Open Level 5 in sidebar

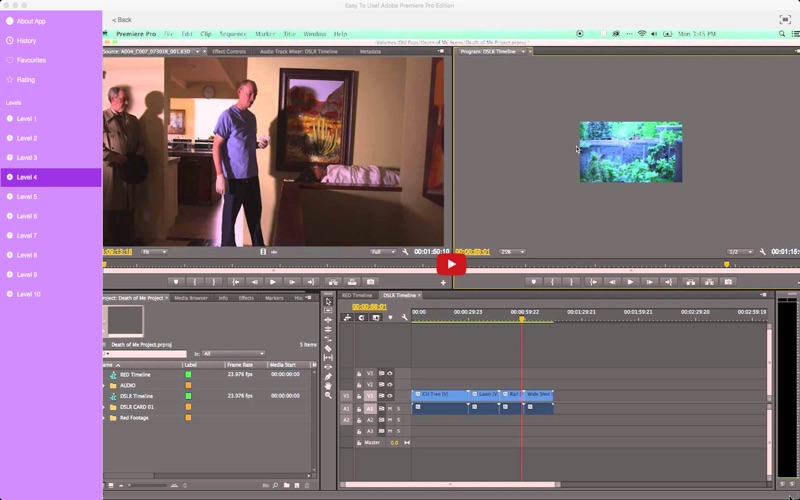click(51, 197)
